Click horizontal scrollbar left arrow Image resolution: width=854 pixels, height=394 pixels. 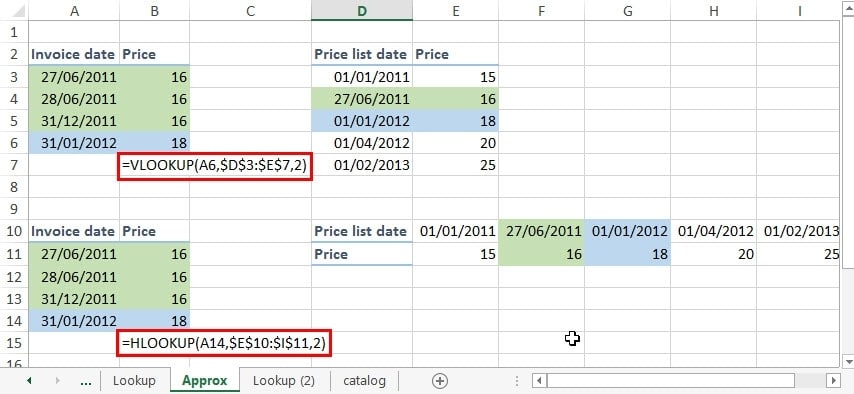pos(539,380)
